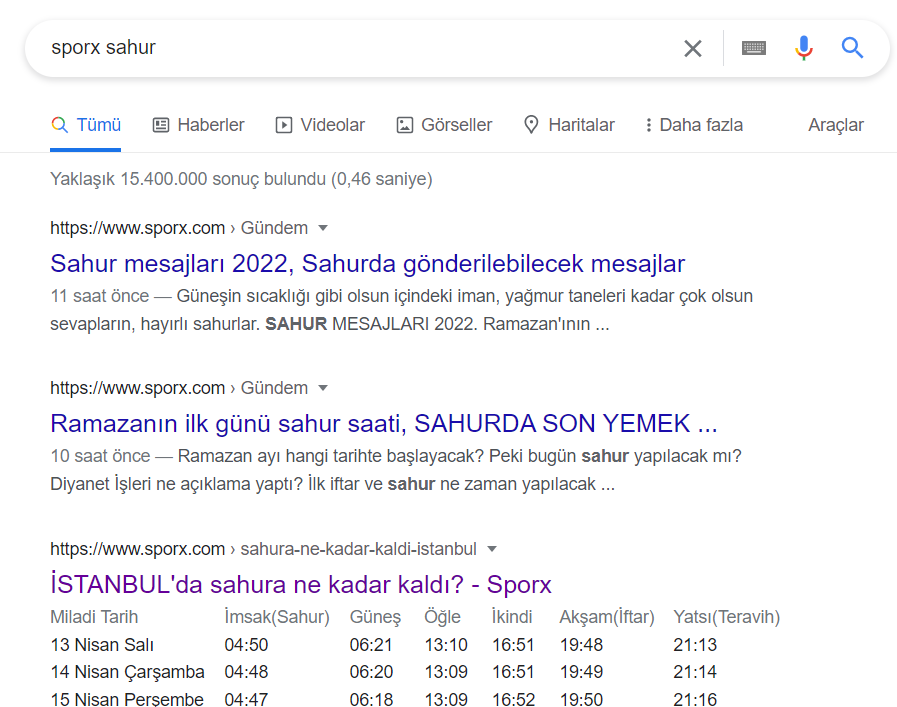
Task: Expand the Daha fazla menu
Action: click(694, 125)
